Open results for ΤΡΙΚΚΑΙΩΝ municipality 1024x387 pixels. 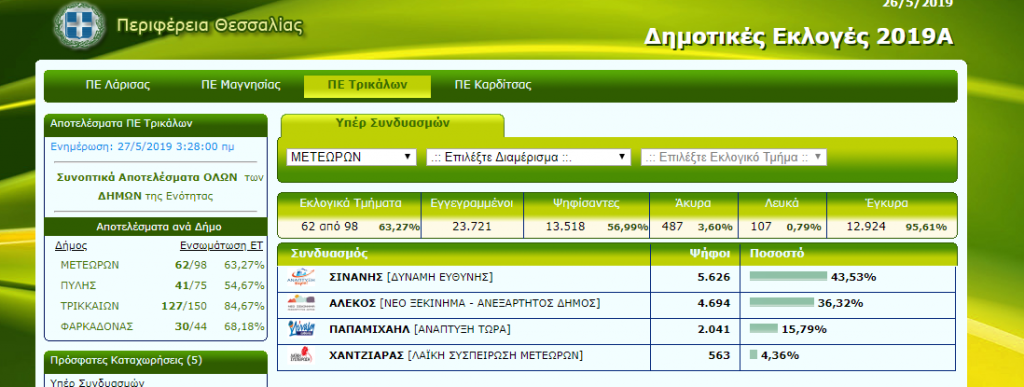coord(90,305)
